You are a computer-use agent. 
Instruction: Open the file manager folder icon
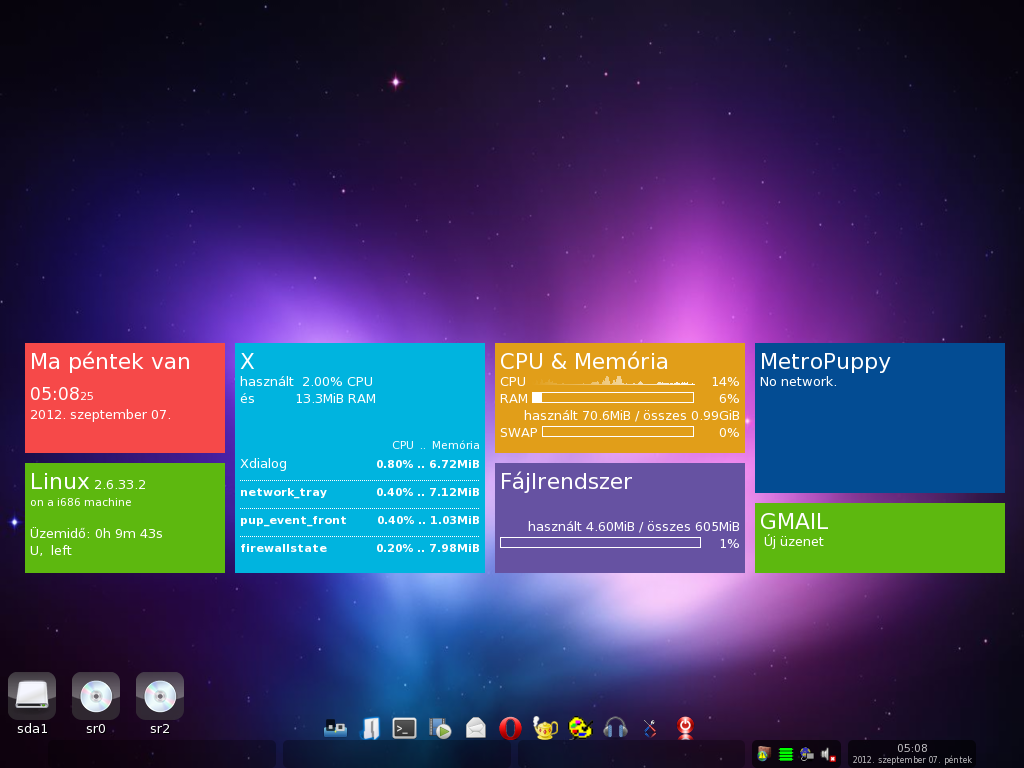tap(371, 729)
